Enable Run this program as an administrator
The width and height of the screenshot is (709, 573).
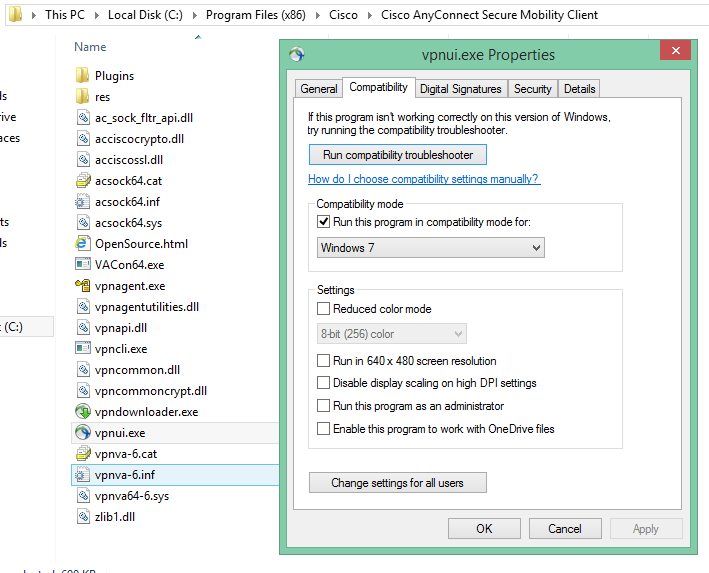[x=323, y=405]
